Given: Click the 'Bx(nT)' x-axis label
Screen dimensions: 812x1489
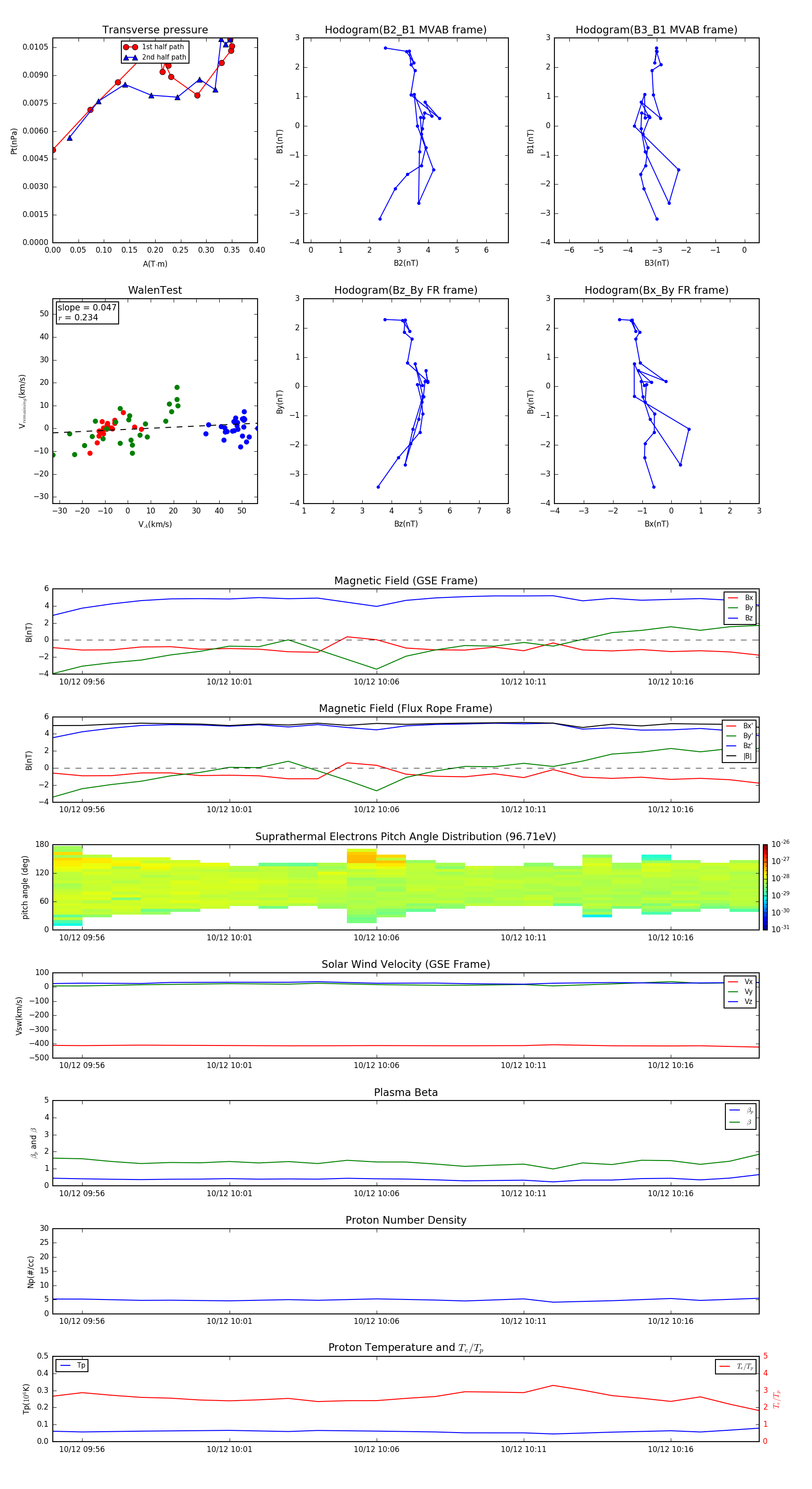Looking at the screenshot, I should tap(656, 524).
